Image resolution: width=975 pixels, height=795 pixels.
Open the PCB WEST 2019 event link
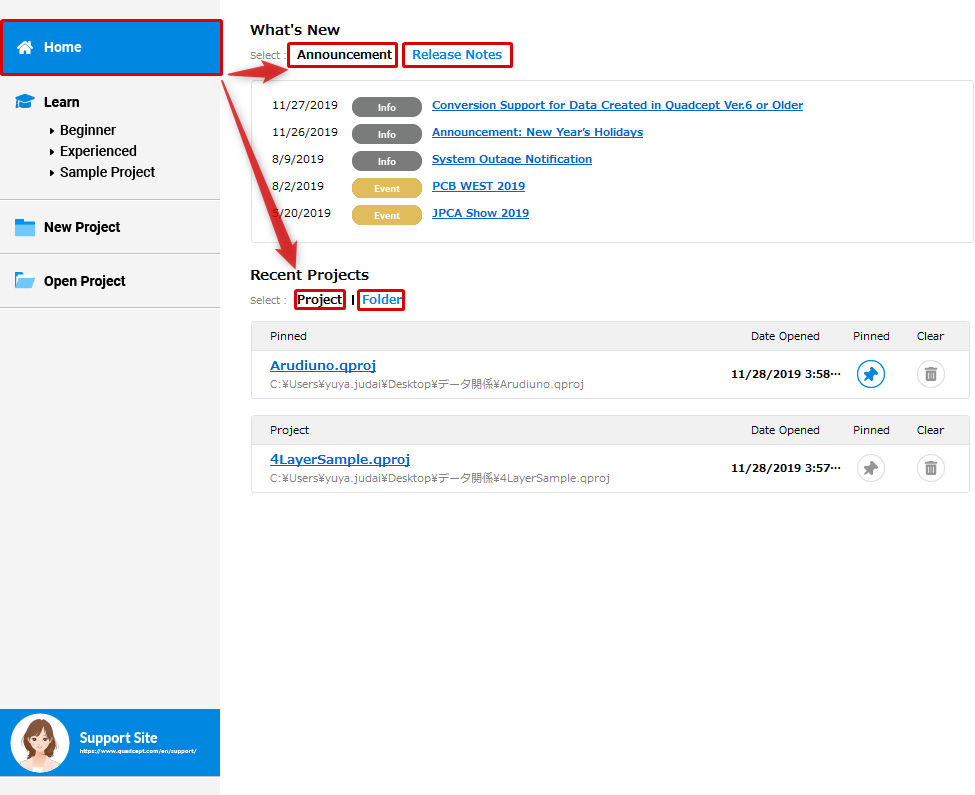pyautogui.click(x=478, y=186)
